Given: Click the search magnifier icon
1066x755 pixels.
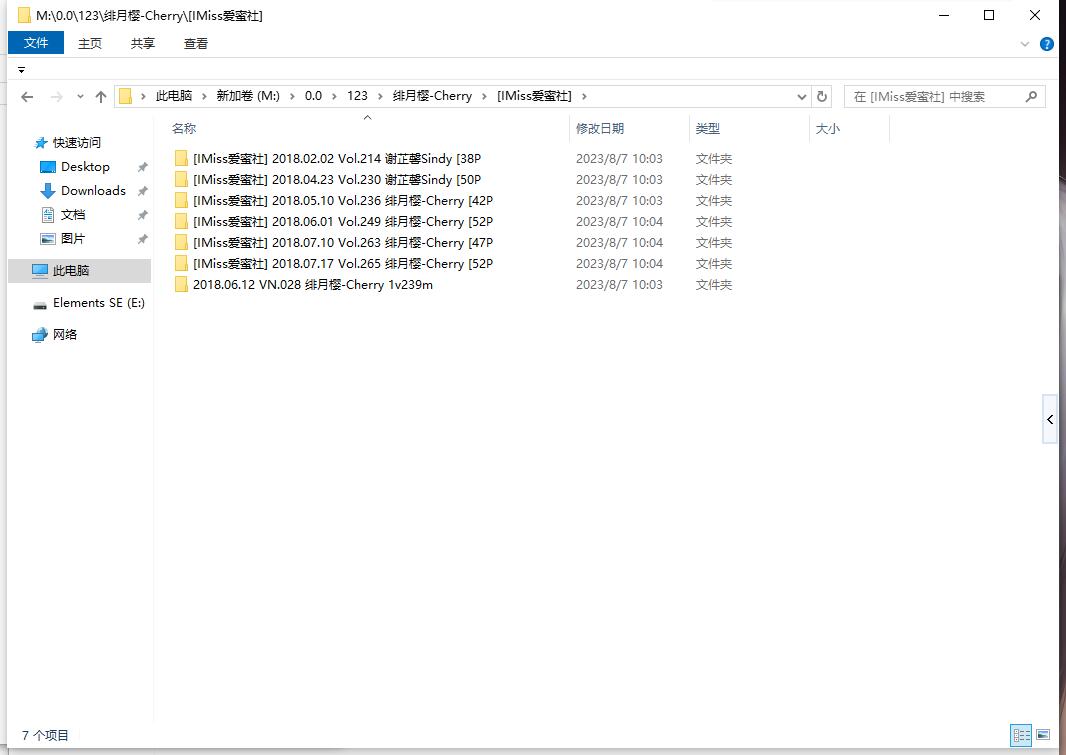Looking at the screenshot, I should (1032, 97).
